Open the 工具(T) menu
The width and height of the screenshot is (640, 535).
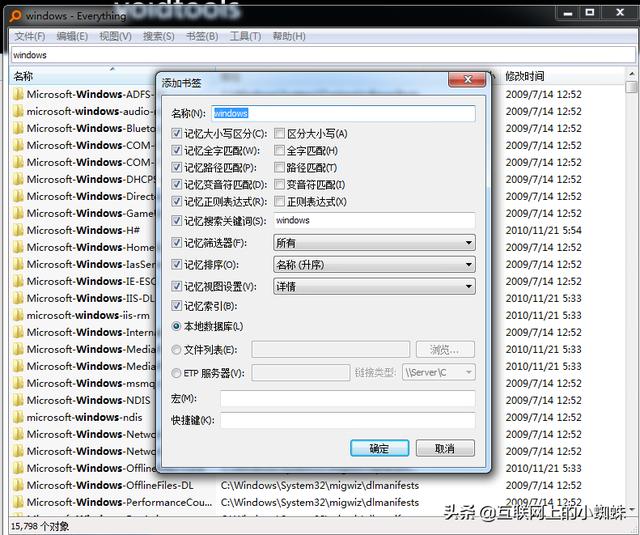point(245,37)
